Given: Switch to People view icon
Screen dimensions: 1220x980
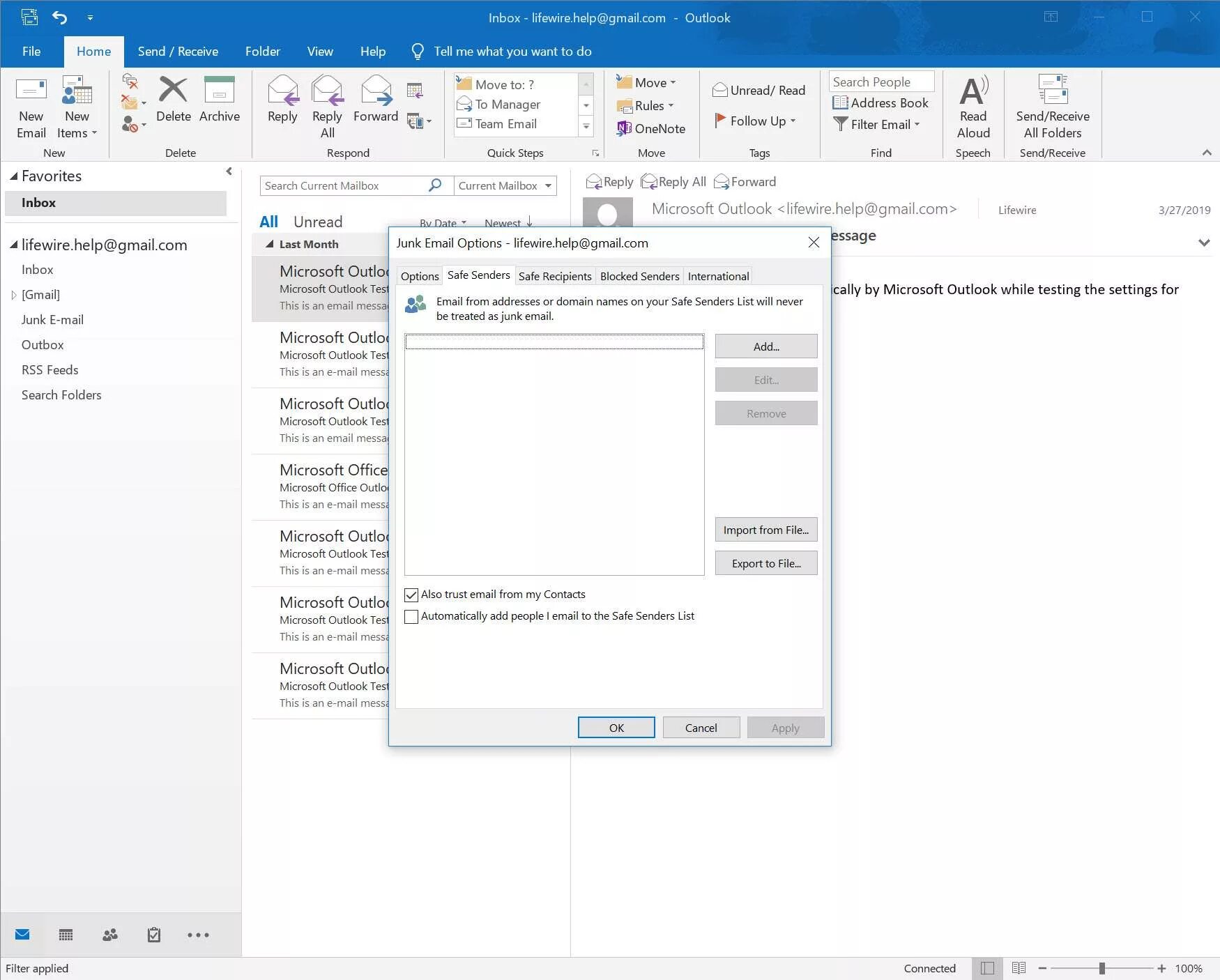Looking at the screenshot, I should click(x=110, y=935).
